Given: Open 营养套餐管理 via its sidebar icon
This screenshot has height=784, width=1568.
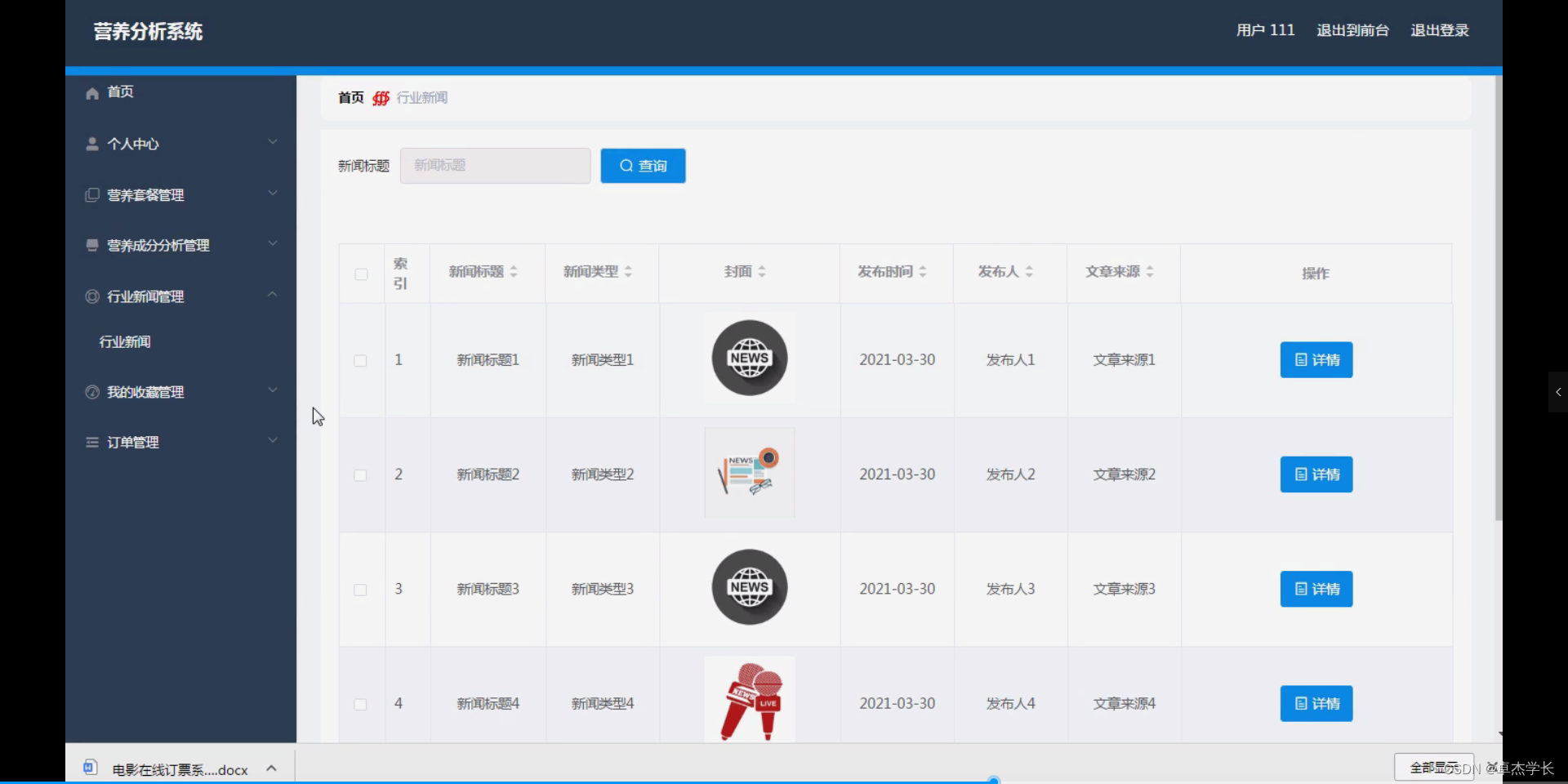Looking at the screenshot, I should [91, 195].
